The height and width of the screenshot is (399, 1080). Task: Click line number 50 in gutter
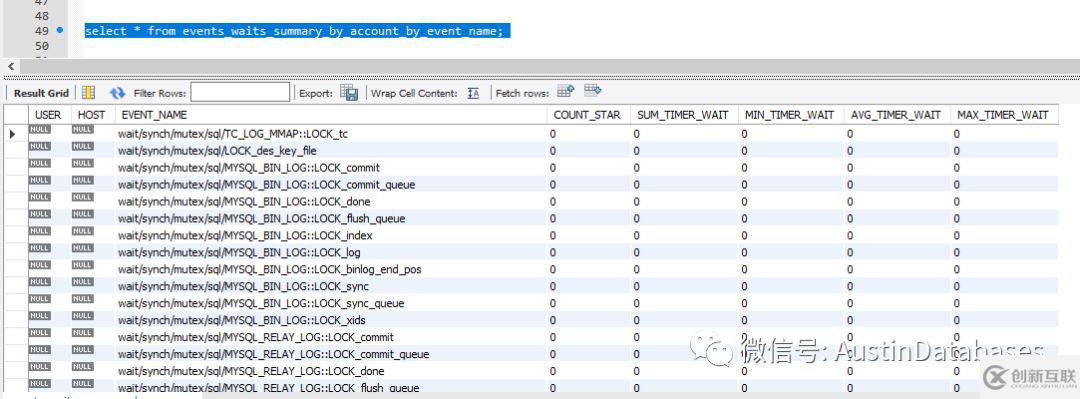[x=41, y=46]
